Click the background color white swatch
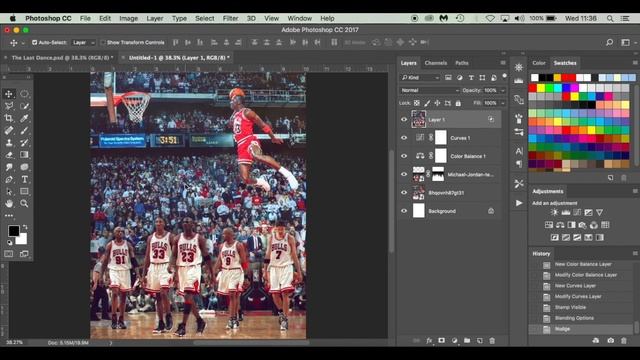The width and height of the screenshot is (640, 360). (22, 240)
